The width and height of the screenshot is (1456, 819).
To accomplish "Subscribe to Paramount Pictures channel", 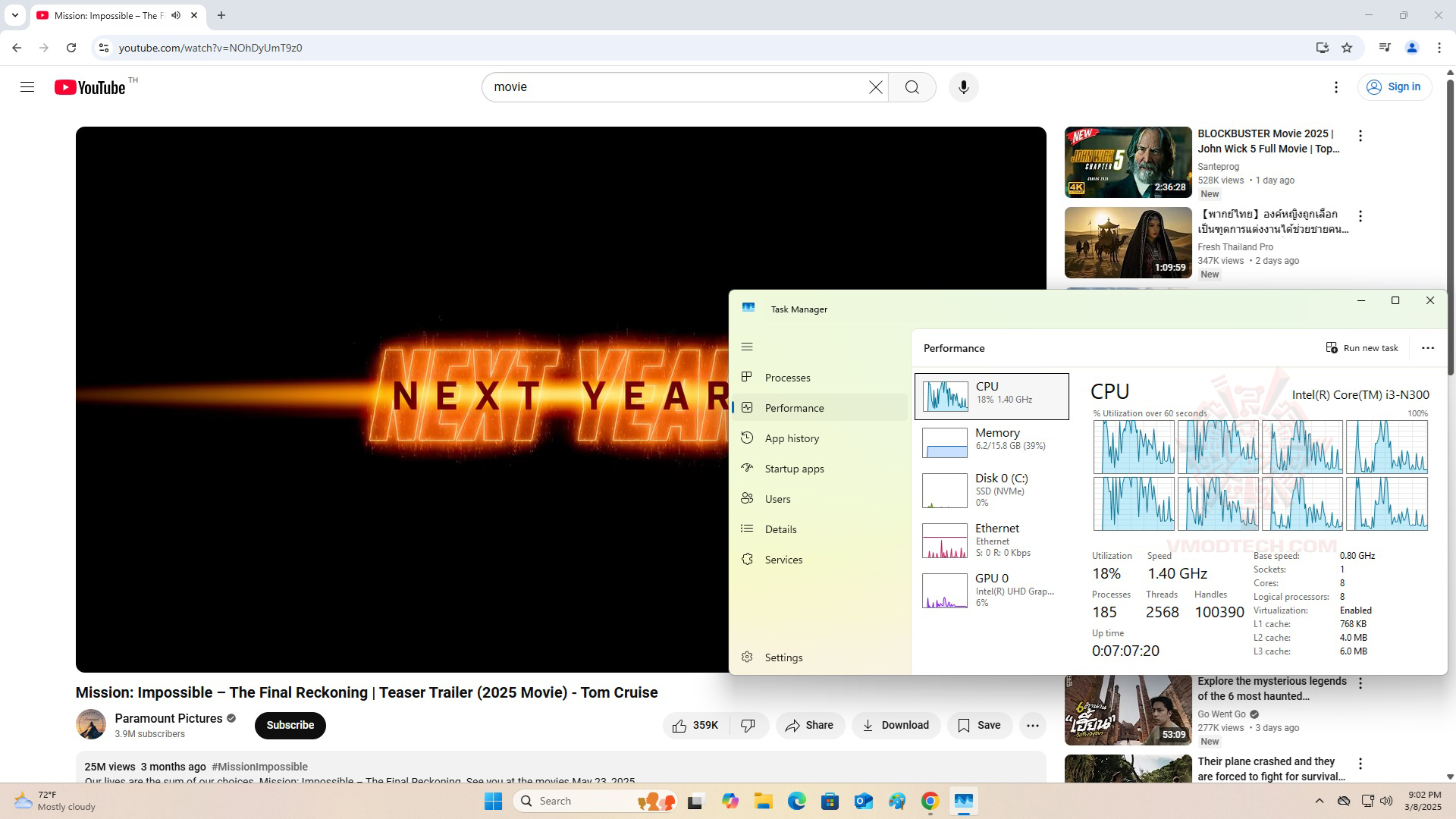I will coord(290,726).
